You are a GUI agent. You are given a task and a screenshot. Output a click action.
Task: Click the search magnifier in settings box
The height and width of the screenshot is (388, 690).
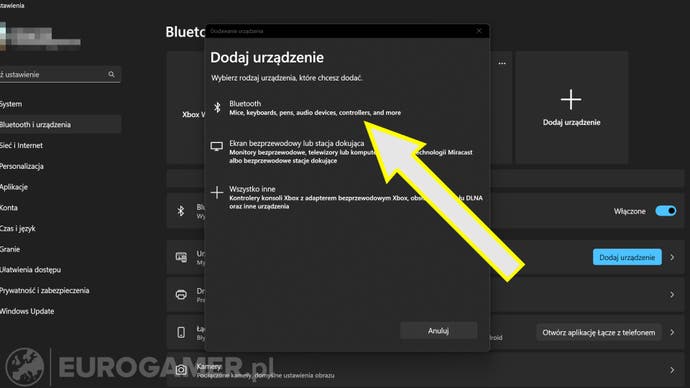[111, 74]
